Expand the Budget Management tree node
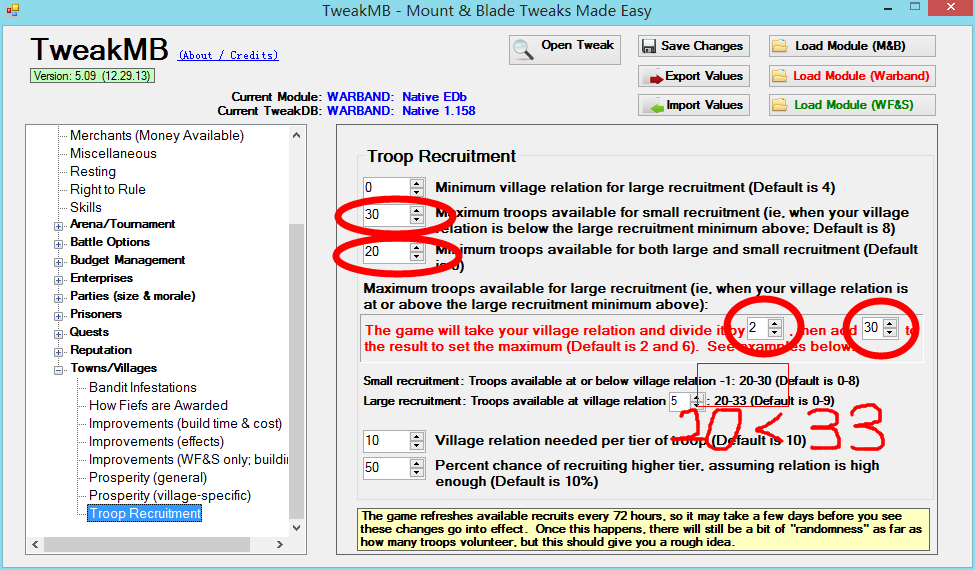Viewport: 975px width, 570px height. click(58, 262)
